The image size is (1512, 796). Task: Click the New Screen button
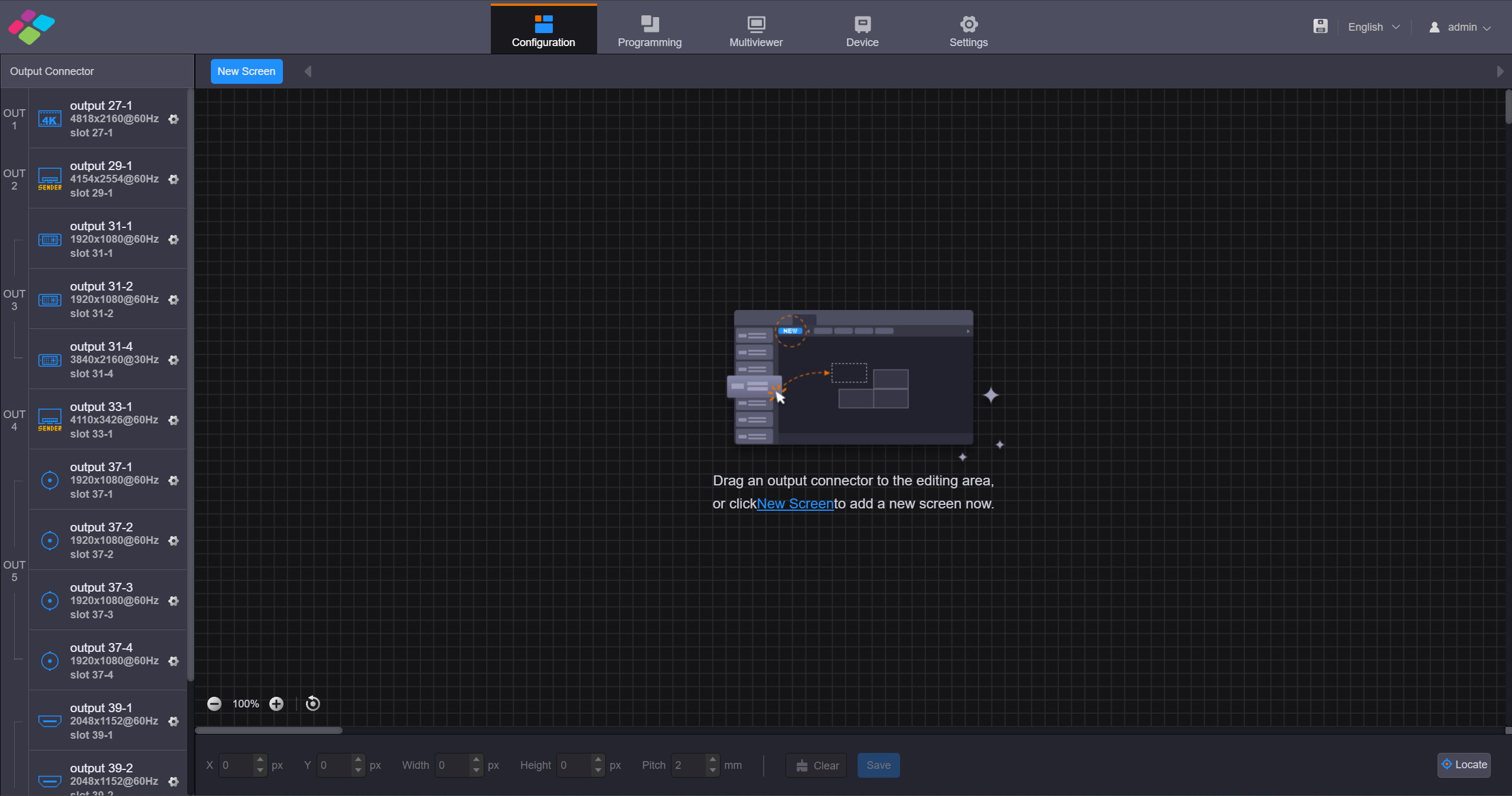246,71
